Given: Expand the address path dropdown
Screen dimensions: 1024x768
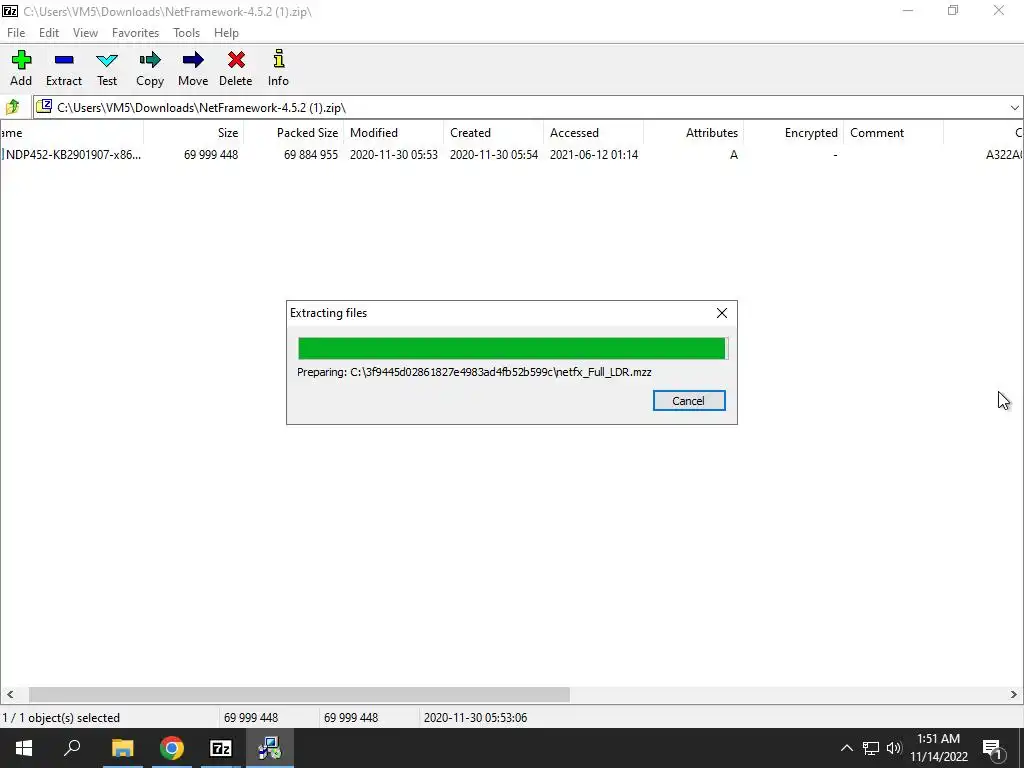Looking at the screenshot, I should tap(1014, 108).
